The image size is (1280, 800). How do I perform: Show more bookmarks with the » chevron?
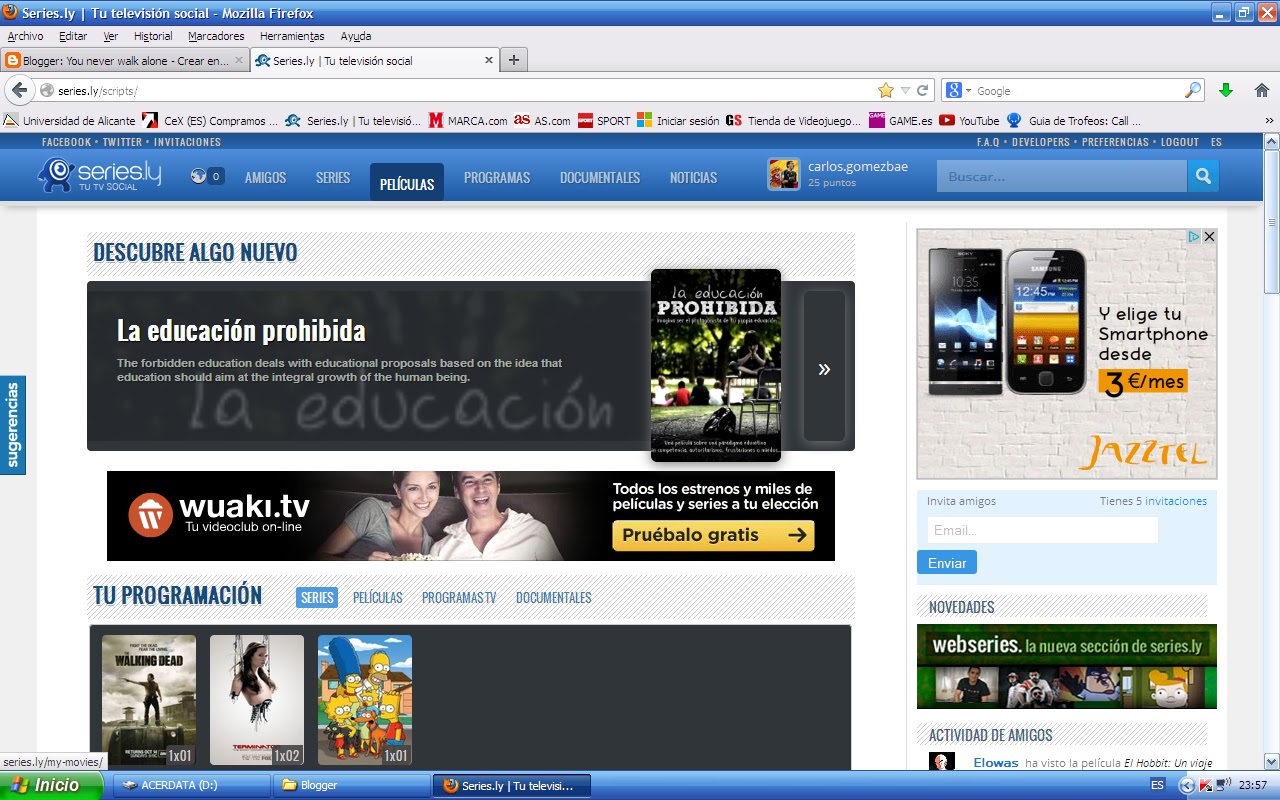(1269, 120)
